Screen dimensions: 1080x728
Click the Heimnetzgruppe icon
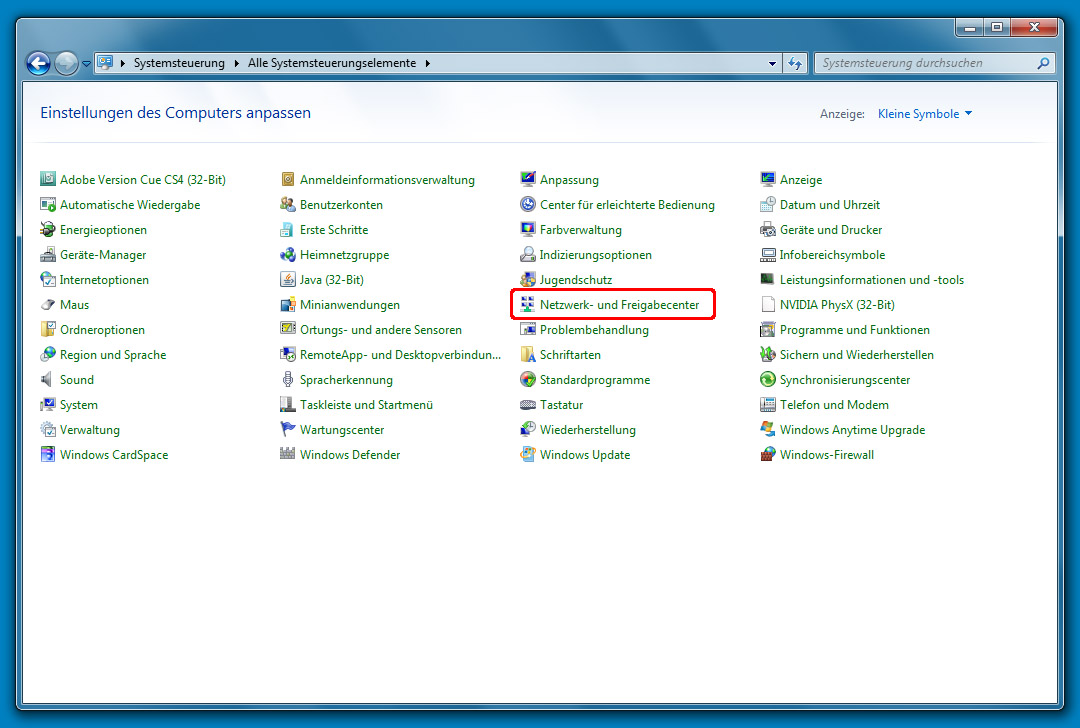pyautogui.click(x=288, y=255)
